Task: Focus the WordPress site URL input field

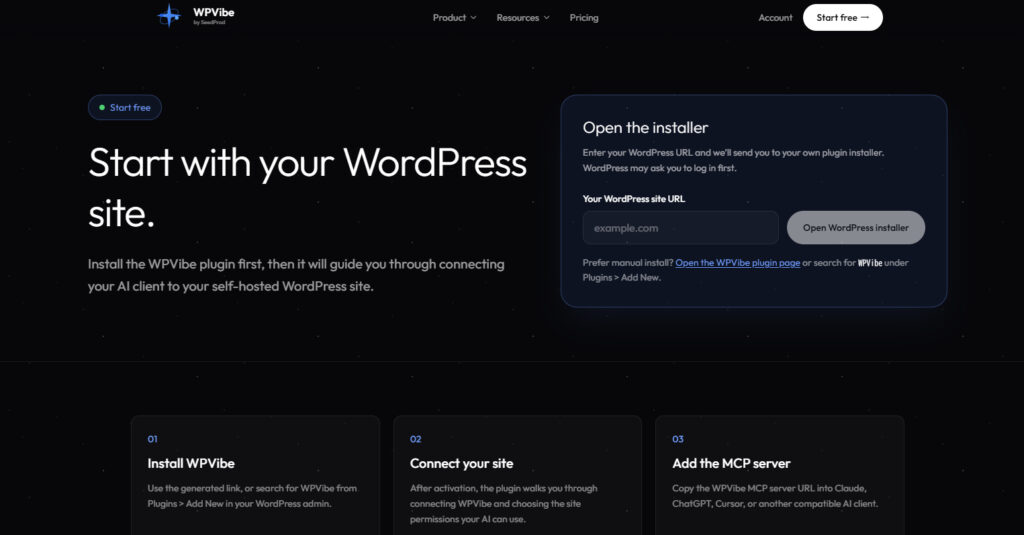Action: [680, 227]
